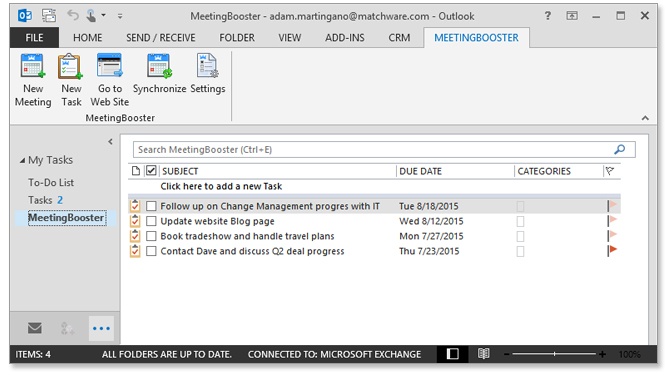This screenshot has width=666, height=376.
Task: Click the Undo quick access icon
Action: tap(73, 16)
